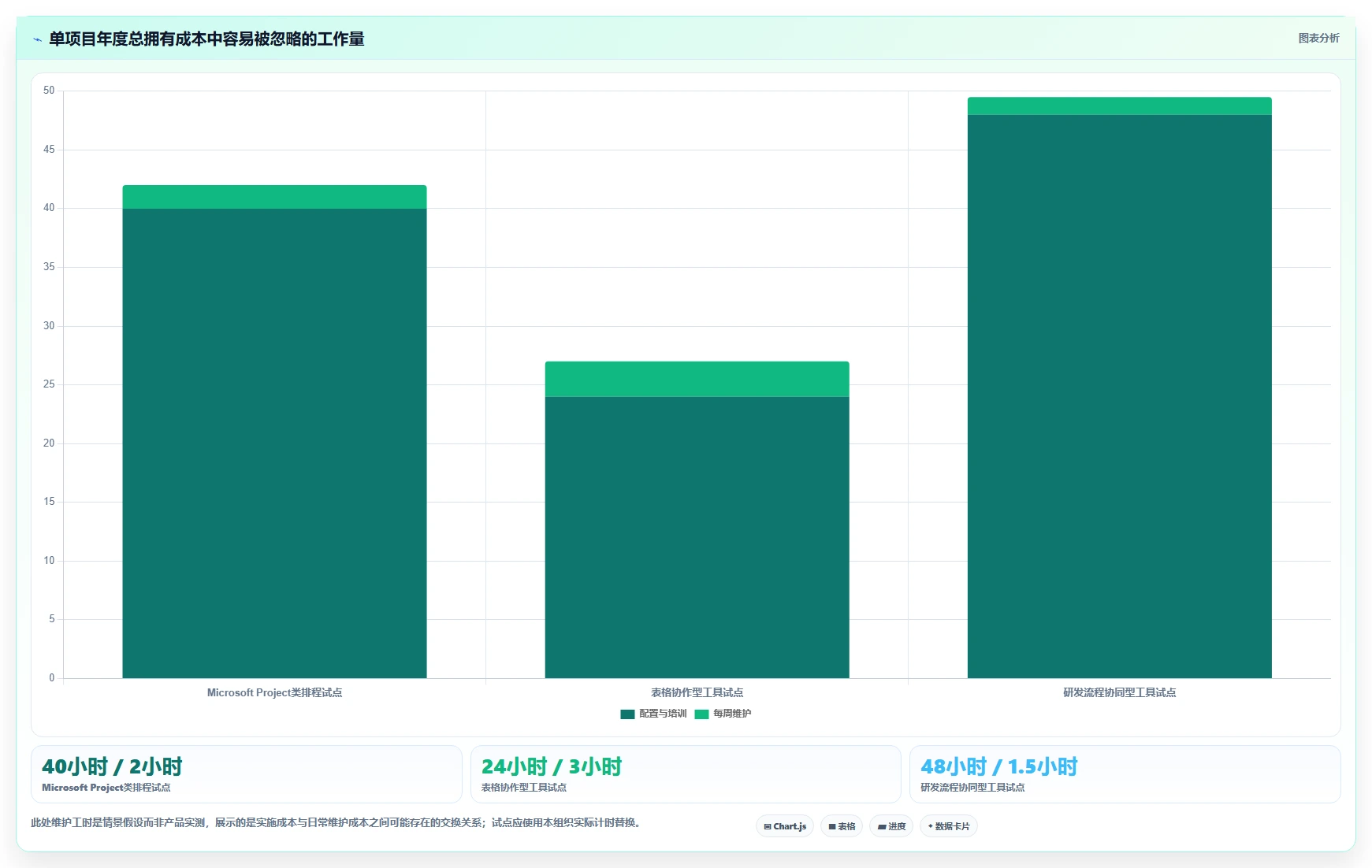Toggle the 配置与培训 legend swatch
The image size is (1372, 868).
pos(627,714)
